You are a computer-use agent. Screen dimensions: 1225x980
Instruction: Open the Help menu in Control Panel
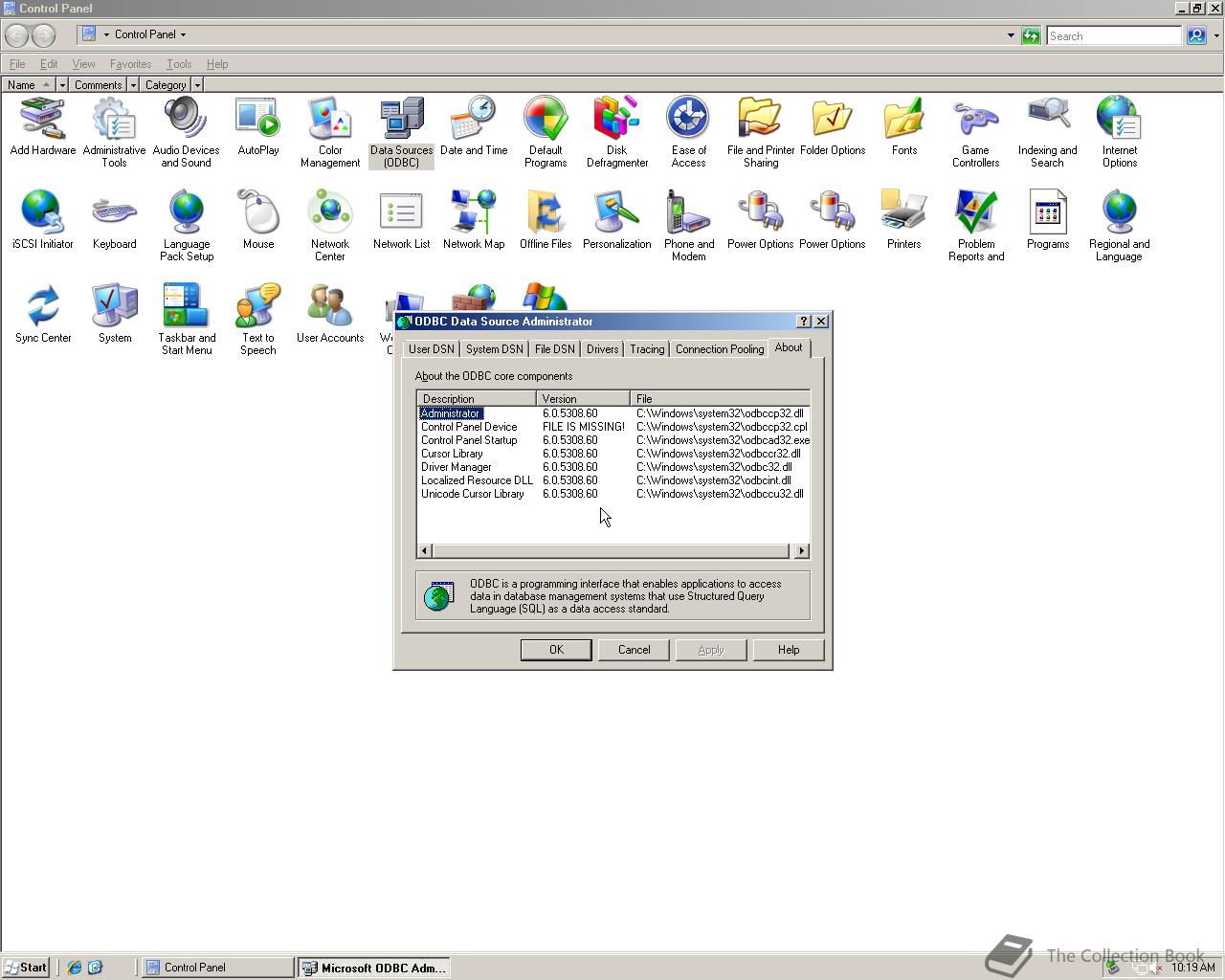click(217, 64)
